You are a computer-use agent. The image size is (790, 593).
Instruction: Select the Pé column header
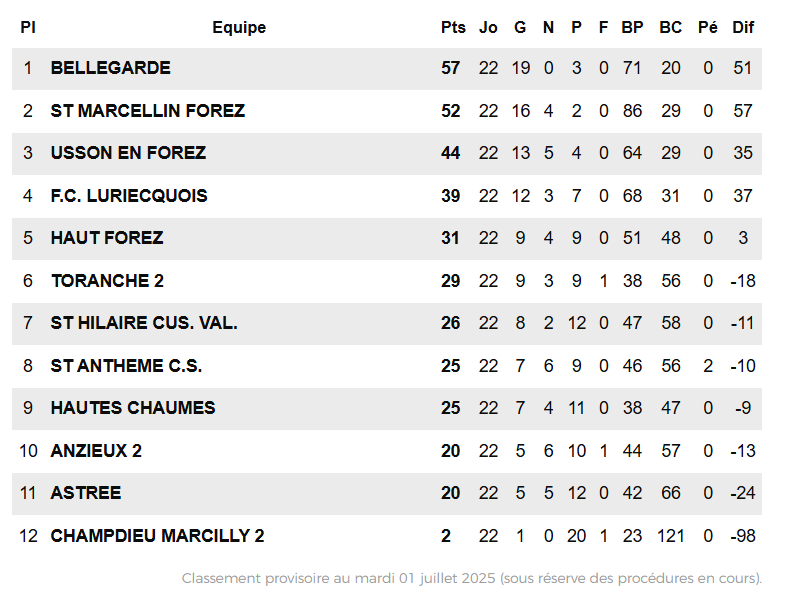point(708,27)
